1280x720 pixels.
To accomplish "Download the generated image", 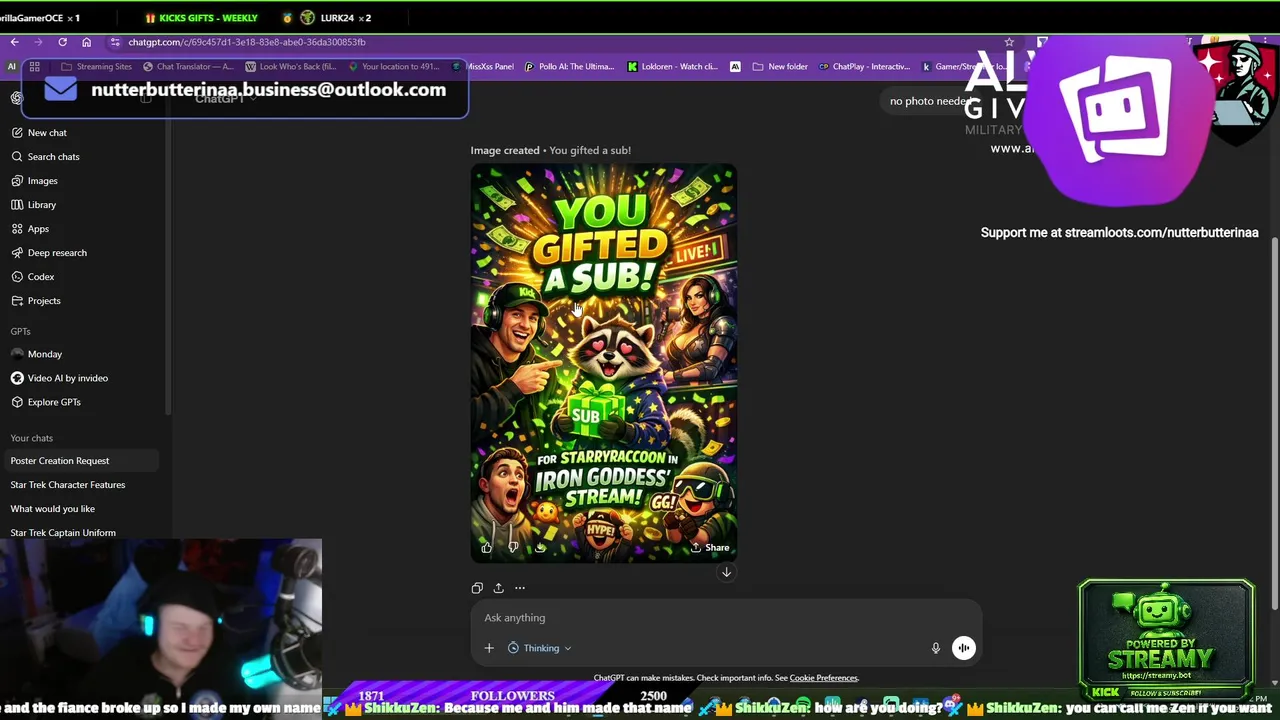I will (x=540, y=547).
